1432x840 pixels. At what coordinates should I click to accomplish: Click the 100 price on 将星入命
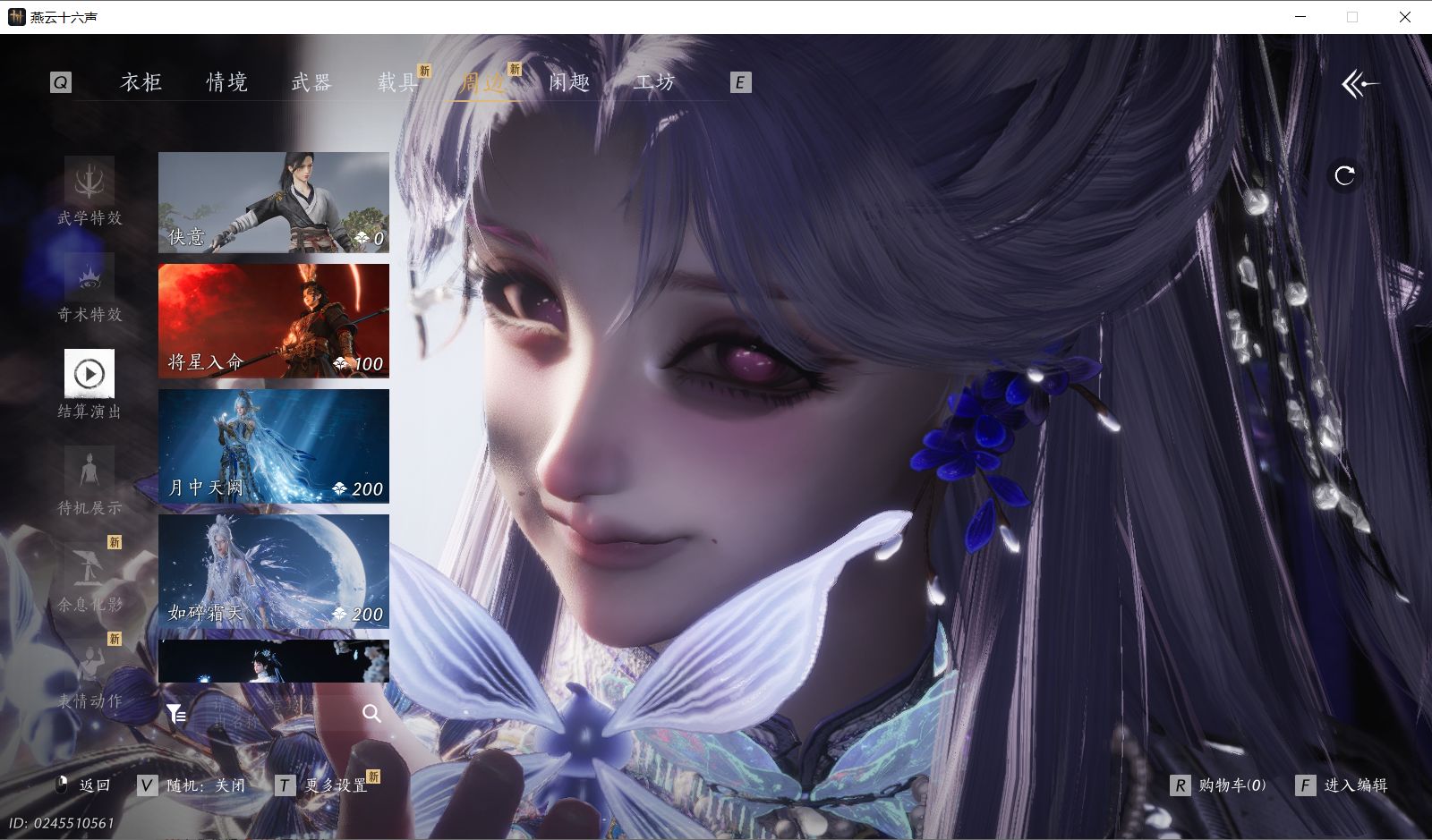(368, 364)
